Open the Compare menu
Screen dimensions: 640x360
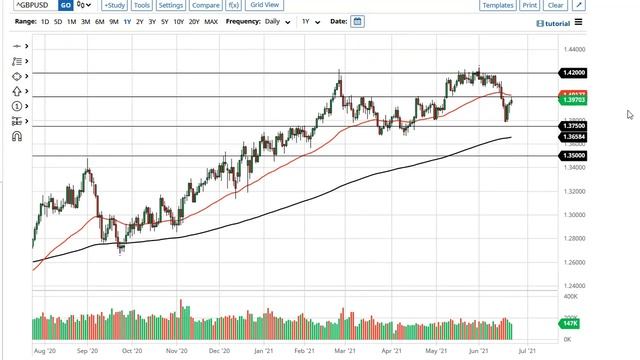(206, 5)
